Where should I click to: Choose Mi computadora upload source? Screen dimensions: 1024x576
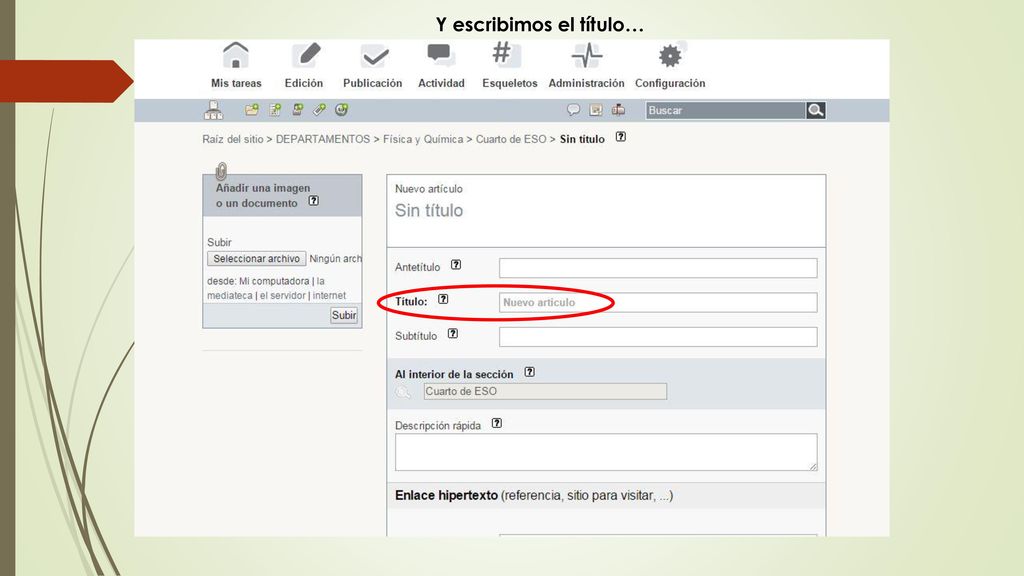274,281
